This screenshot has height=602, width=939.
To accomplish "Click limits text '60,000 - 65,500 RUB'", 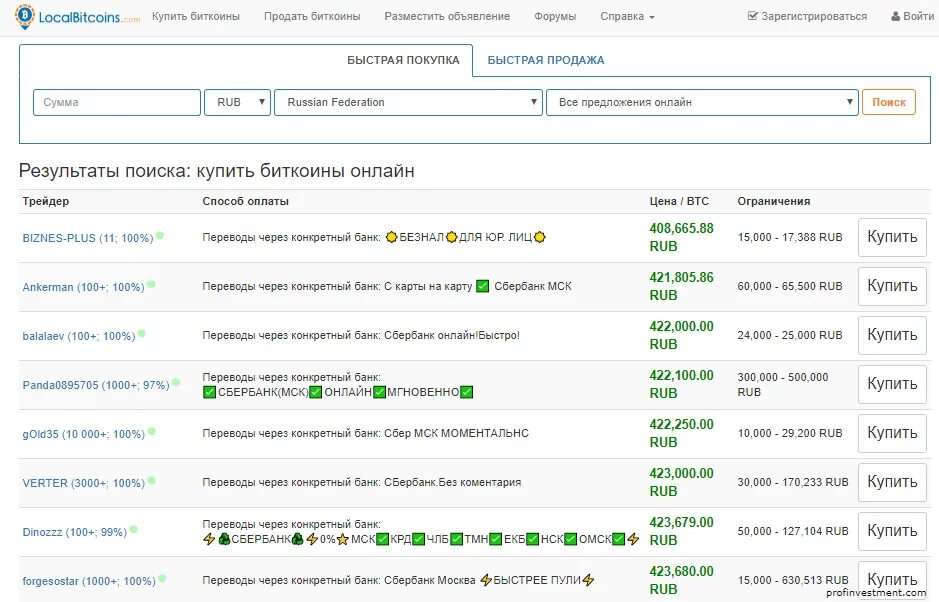I will [x=790, y=286].
